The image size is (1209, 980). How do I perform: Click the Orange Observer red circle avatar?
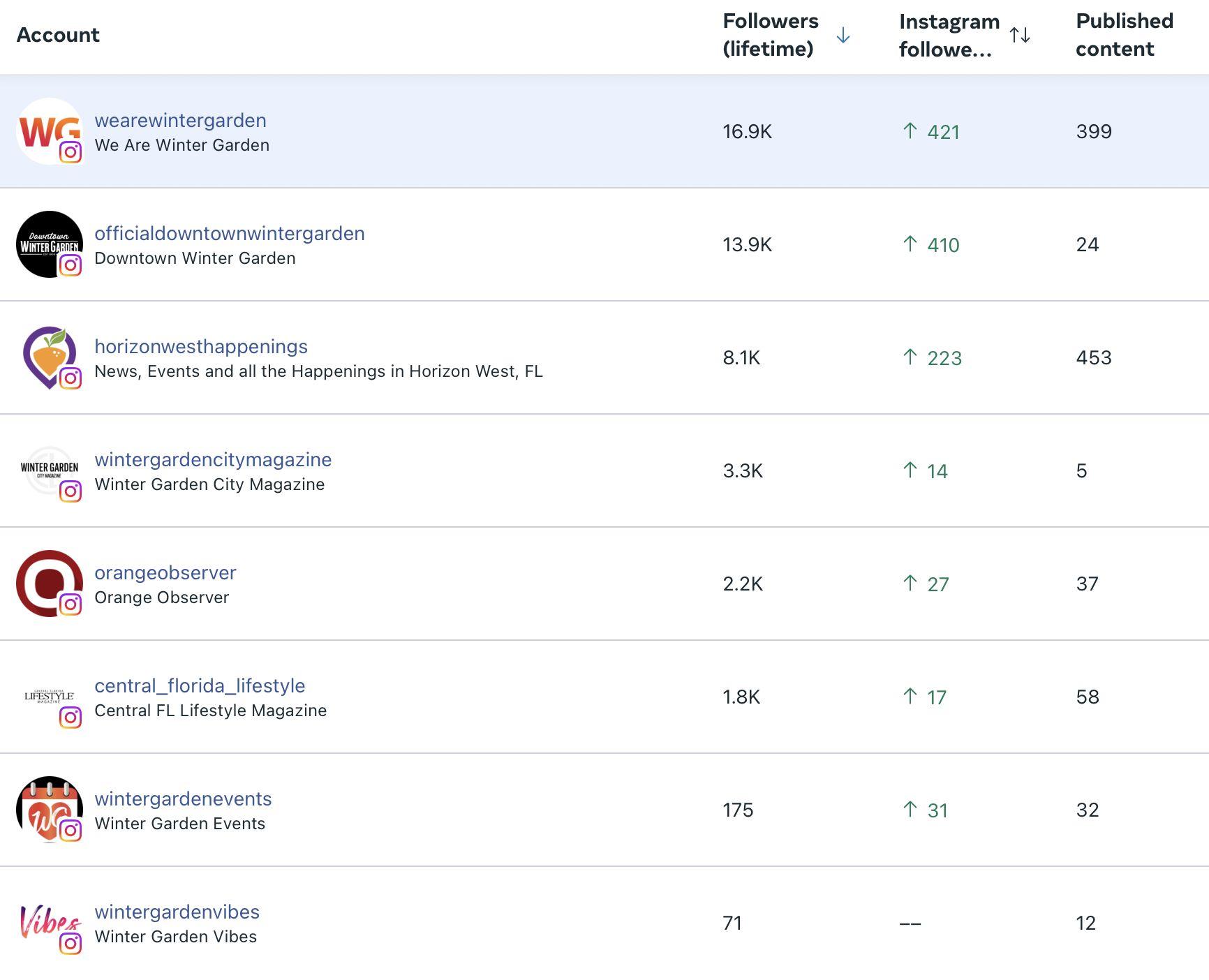pyautogui.click(x=49, y=583)
